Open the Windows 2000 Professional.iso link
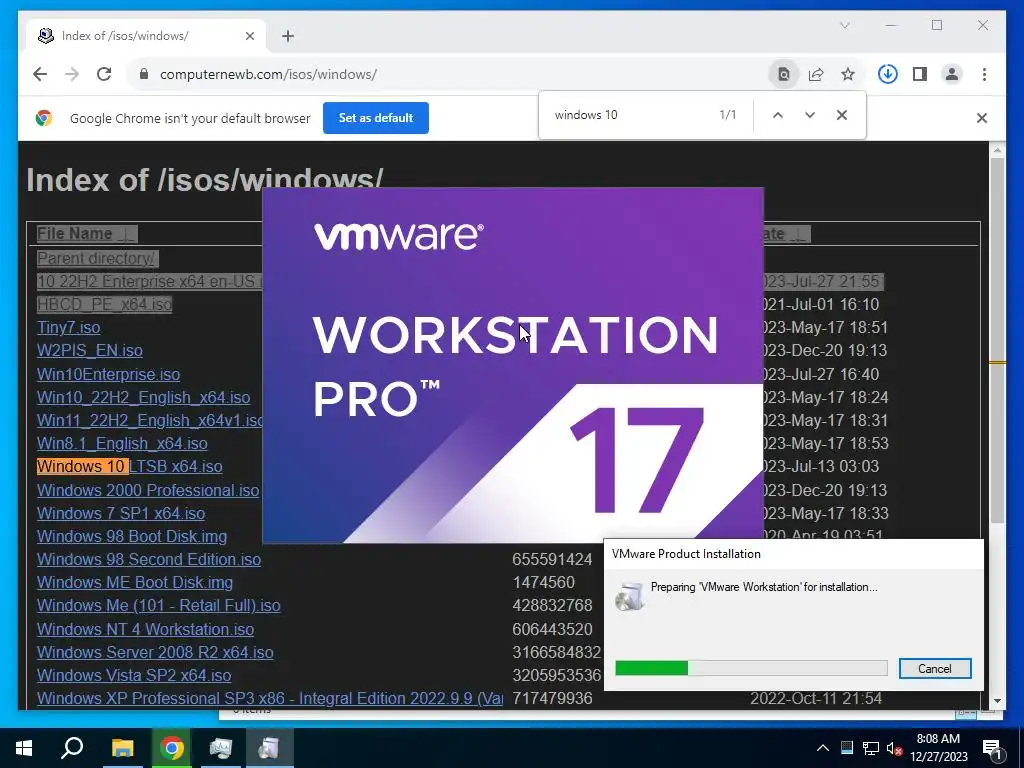1024x768 pixels. (x=148, y=490)
